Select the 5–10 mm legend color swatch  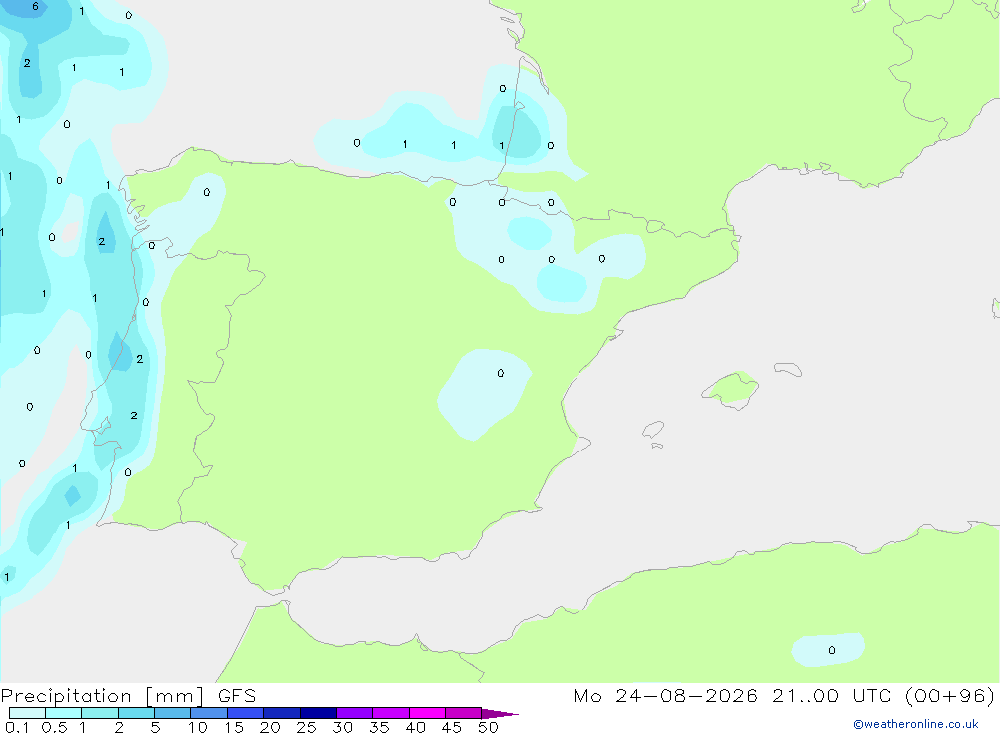click(173, 713)
